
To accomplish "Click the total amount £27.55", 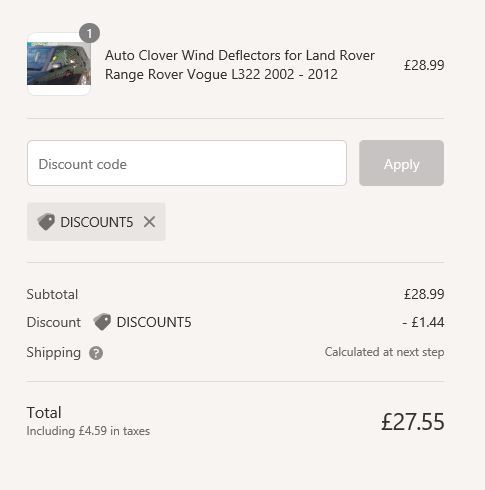I will (413, 422).
